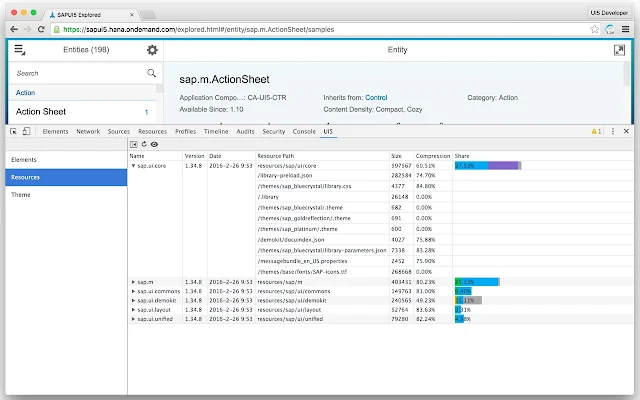Viewport: 640px width, 400px height.
Task: Activate the DevTools inspect element icon
Action: coord(13,131)
